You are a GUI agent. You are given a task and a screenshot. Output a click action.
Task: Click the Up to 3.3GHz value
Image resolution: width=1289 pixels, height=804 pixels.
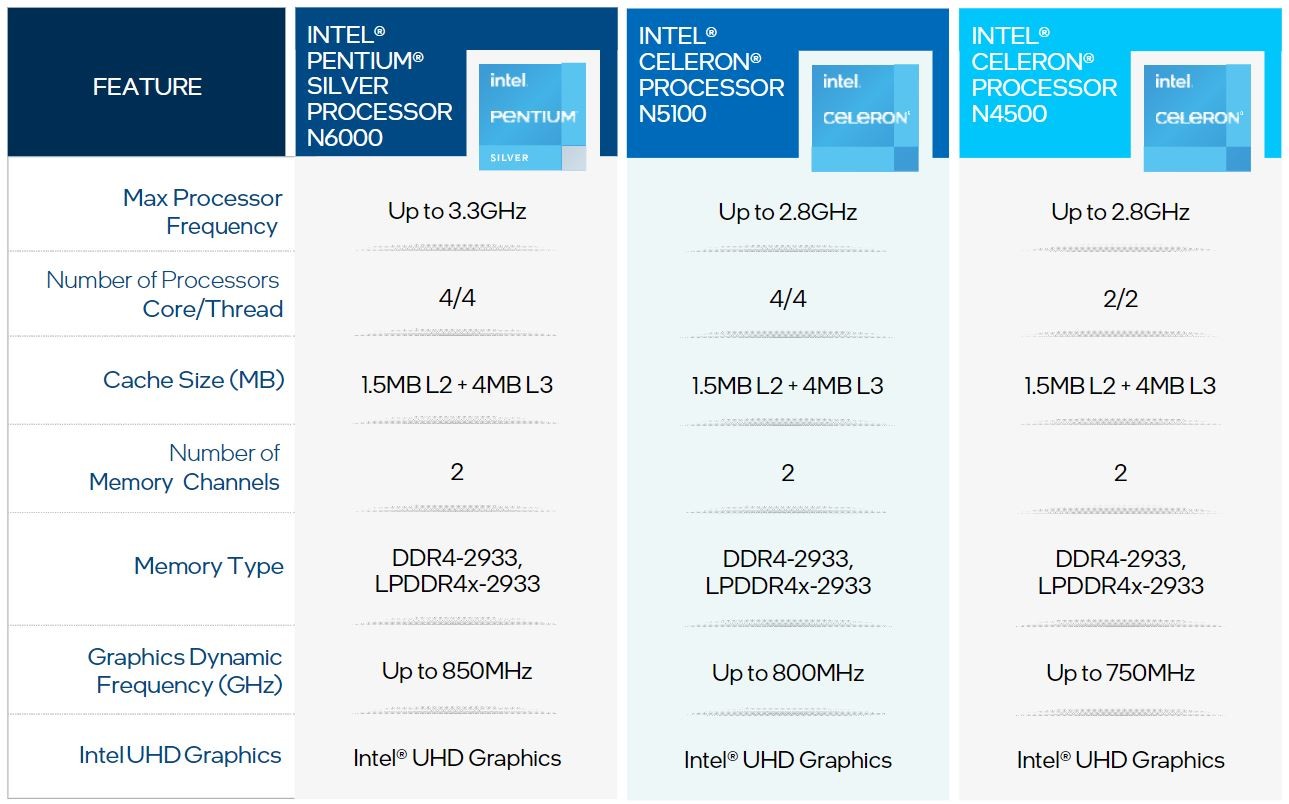457,211
